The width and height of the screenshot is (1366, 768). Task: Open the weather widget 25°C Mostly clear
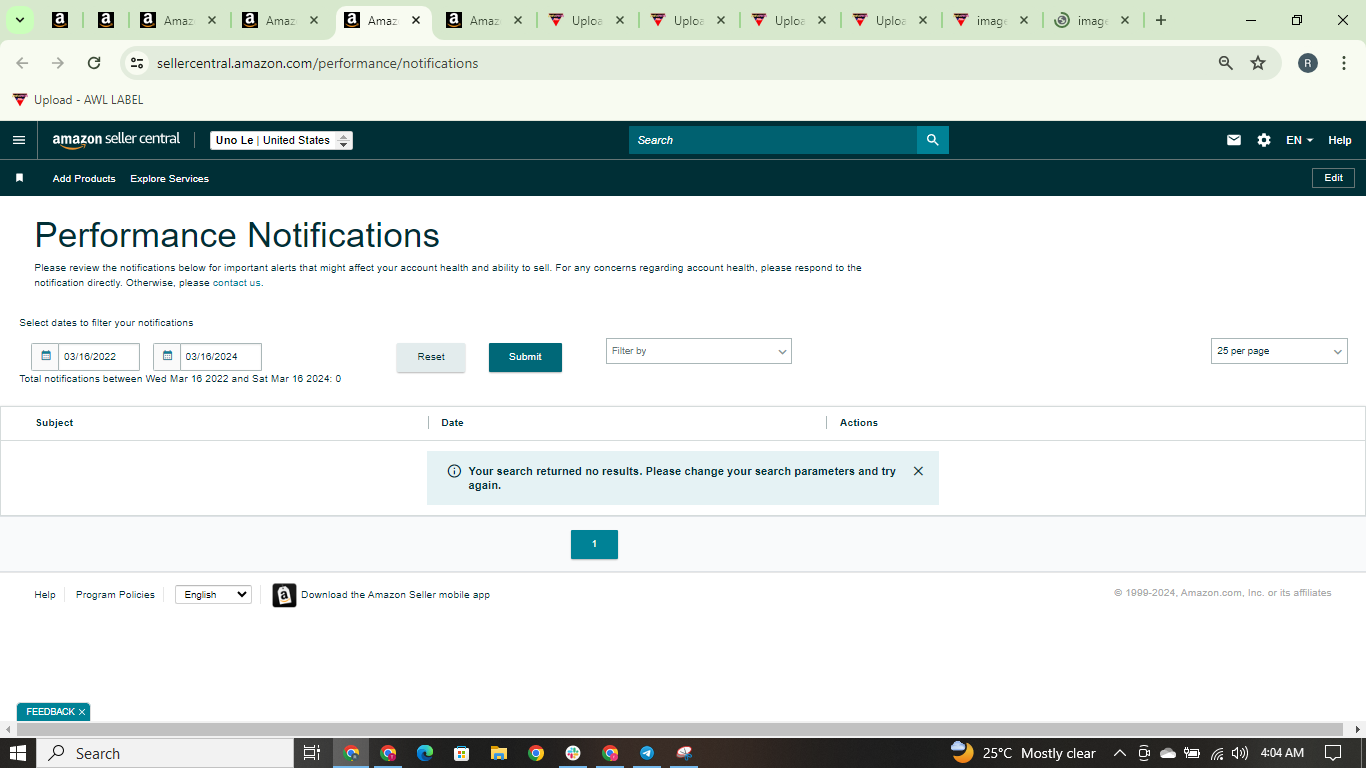click(x=1023, y=753)
